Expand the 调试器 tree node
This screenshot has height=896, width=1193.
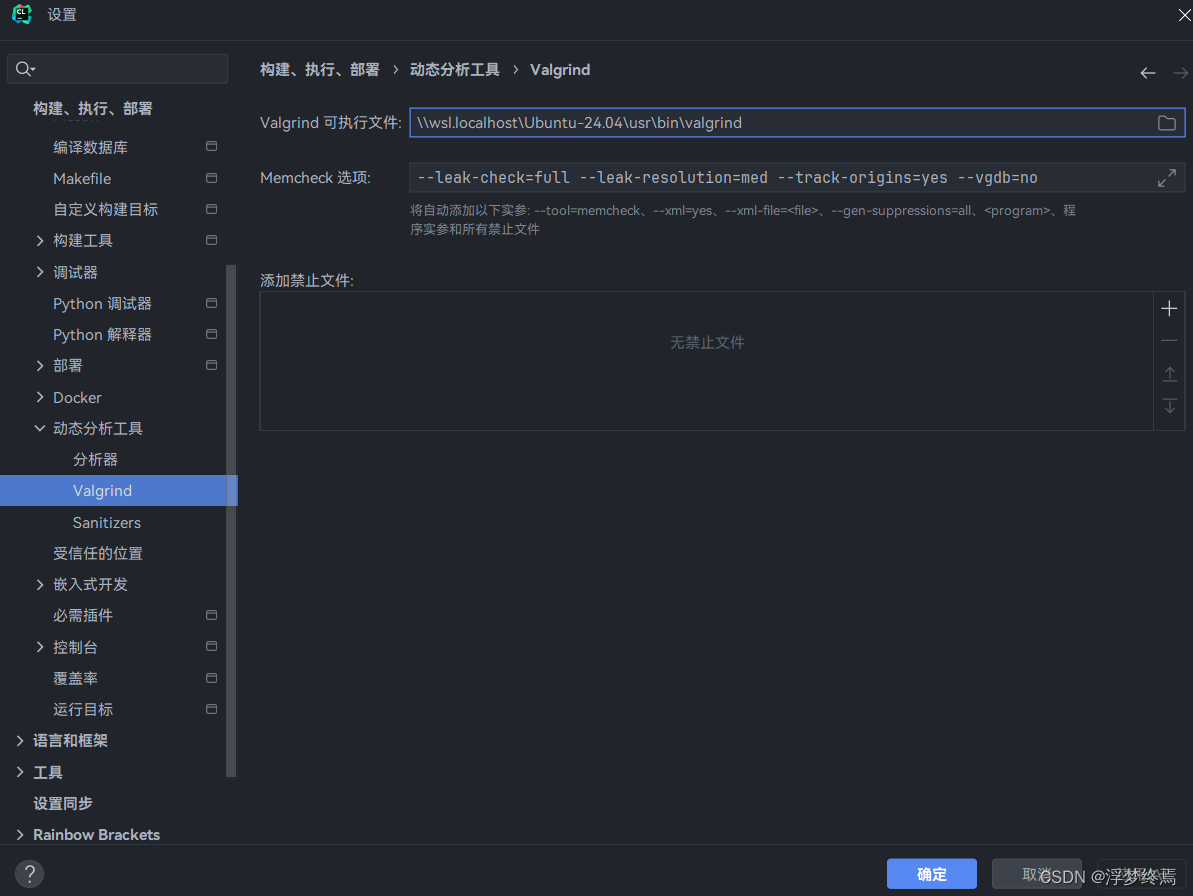(40, 272)
